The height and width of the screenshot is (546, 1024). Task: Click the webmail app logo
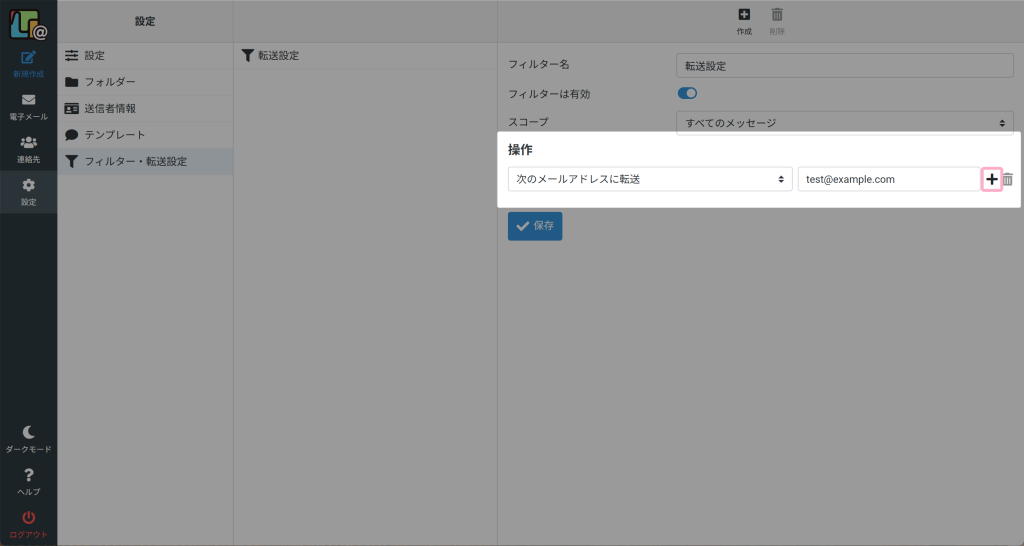(28, 24)
